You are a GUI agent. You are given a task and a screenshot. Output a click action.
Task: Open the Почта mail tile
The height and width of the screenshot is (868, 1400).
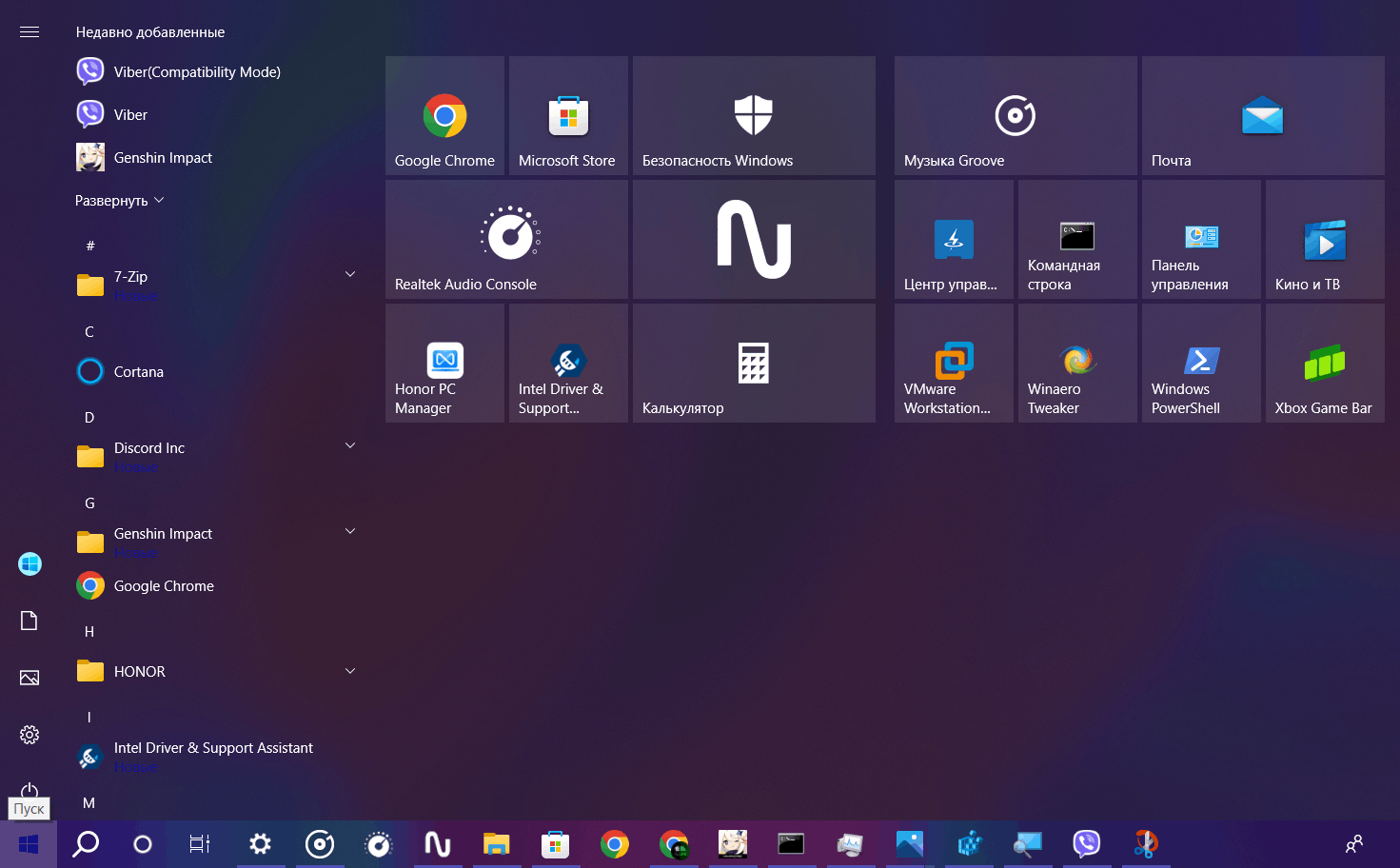(x=1263, y=115)
